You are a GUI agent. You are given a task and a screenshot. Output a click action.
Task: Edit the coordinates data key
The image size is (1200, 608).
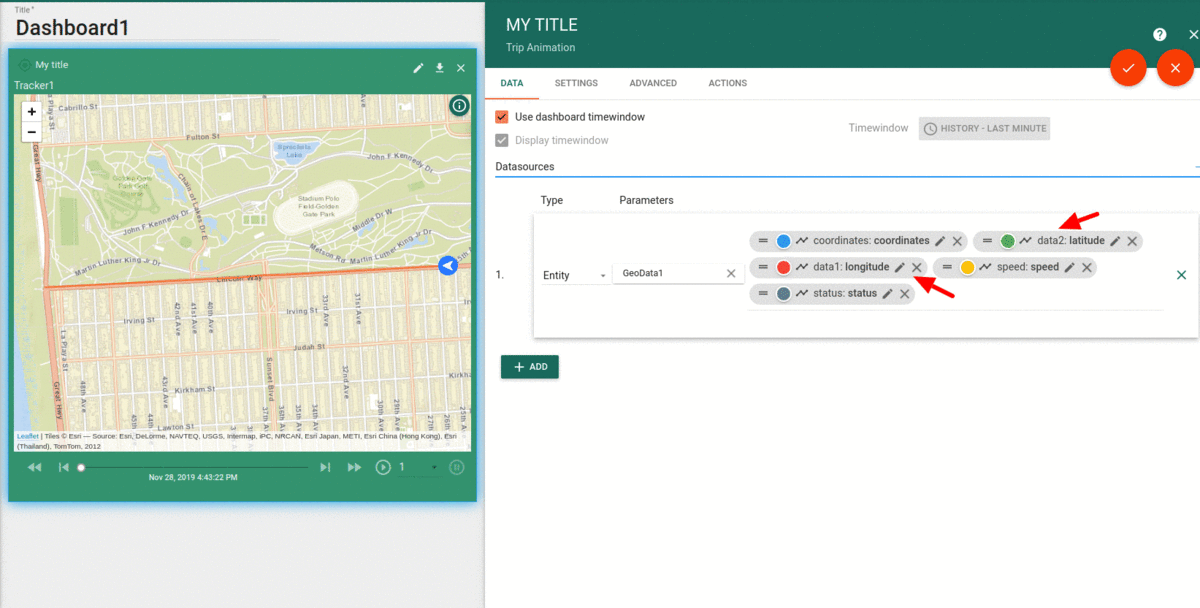(940, 241)
